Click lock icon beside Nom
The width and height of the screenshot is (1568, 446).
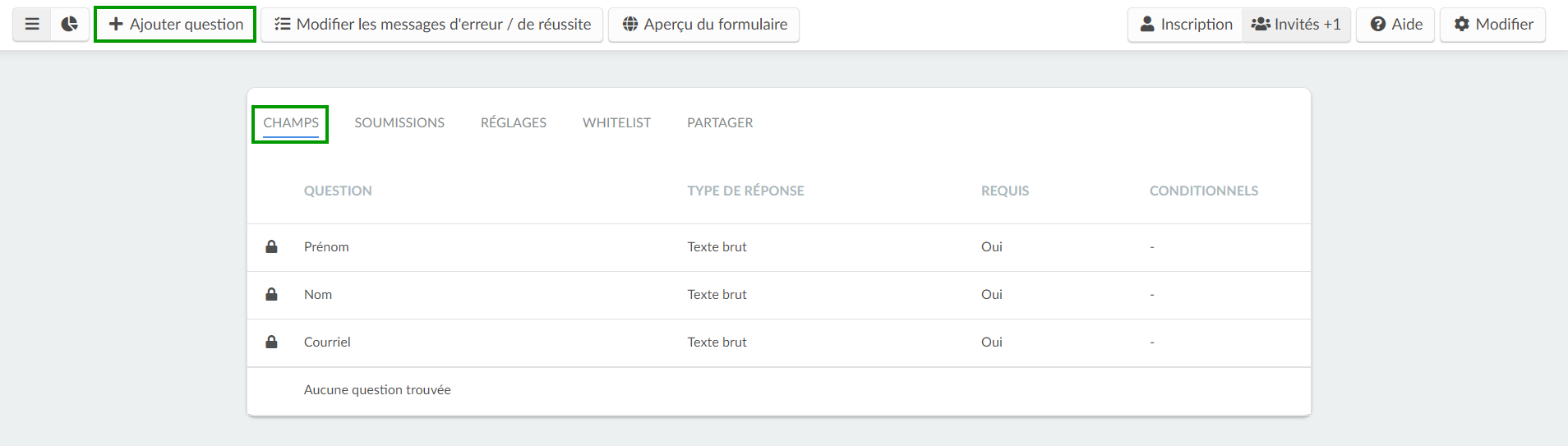coord(271,294)
